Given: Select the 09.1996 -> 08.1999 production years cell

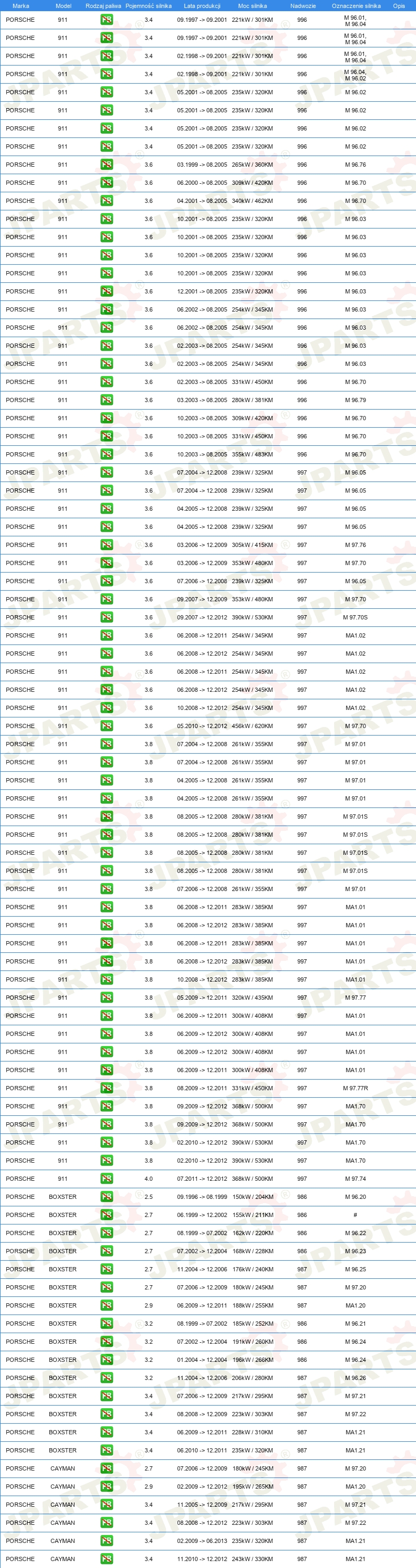Looking at the screenshot, I should point(202,1197).
